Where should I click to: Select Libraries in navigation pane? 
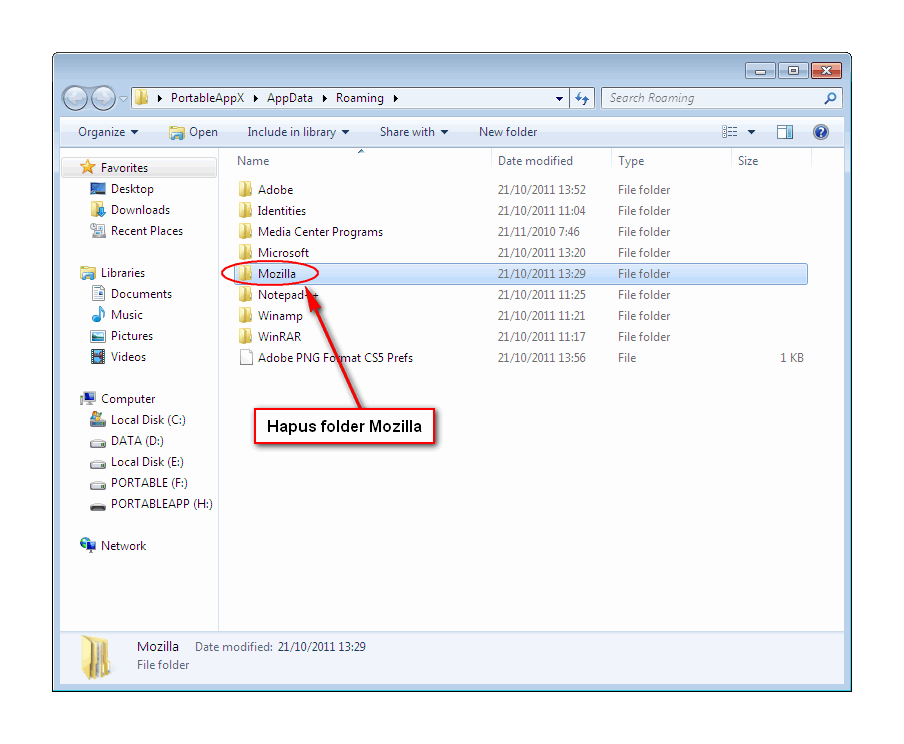(x=122, y=273)
